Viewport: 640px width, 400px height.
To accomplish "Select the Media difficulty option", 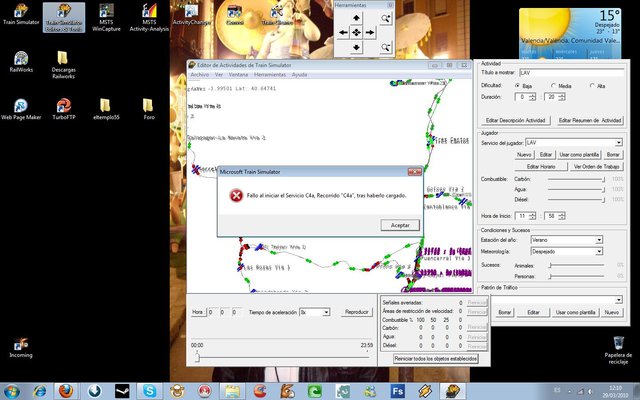I will [555, 86].
